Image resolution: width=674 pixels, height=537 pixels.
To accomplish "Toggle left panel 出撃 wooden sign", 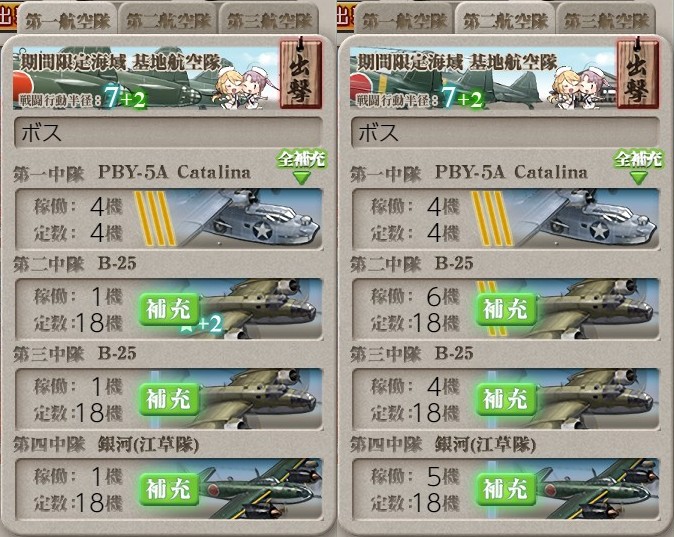I will [301, 73].
